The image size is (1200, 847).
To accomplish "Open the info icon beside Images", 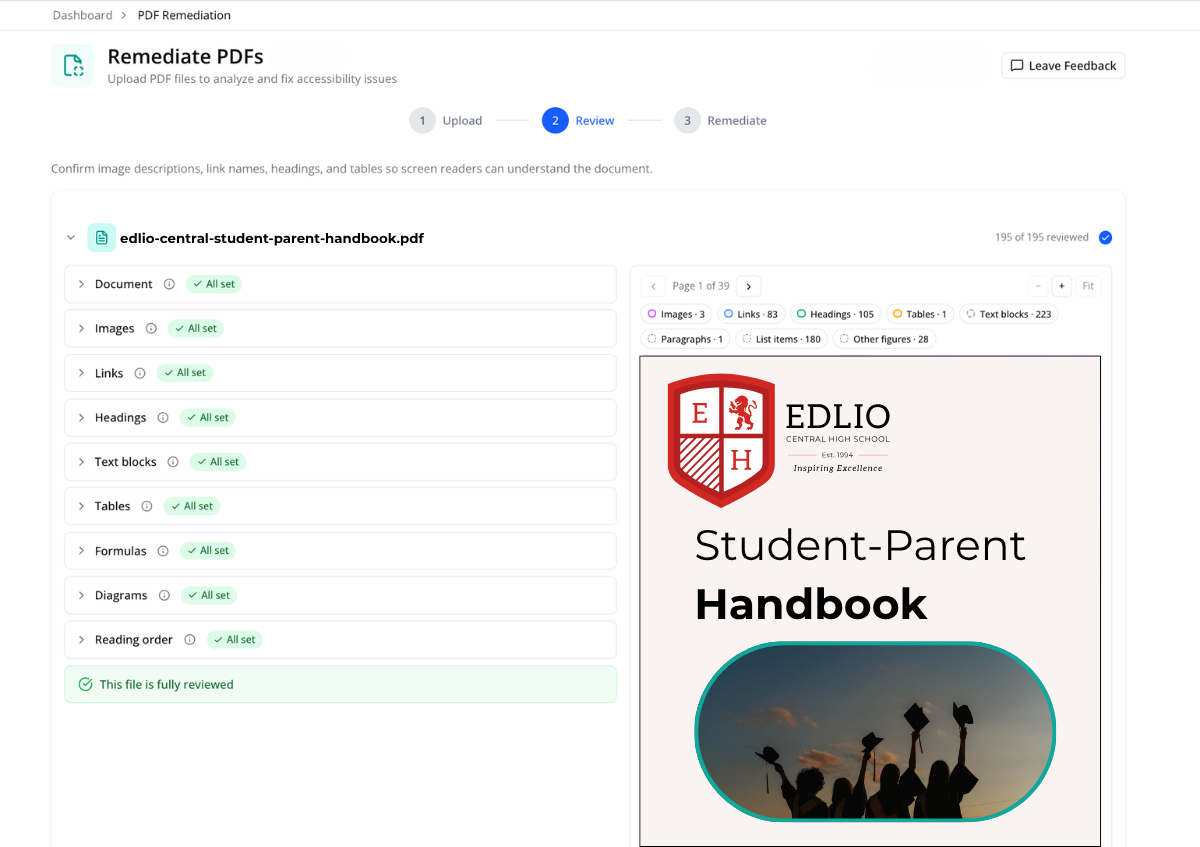I will (151, 328).
